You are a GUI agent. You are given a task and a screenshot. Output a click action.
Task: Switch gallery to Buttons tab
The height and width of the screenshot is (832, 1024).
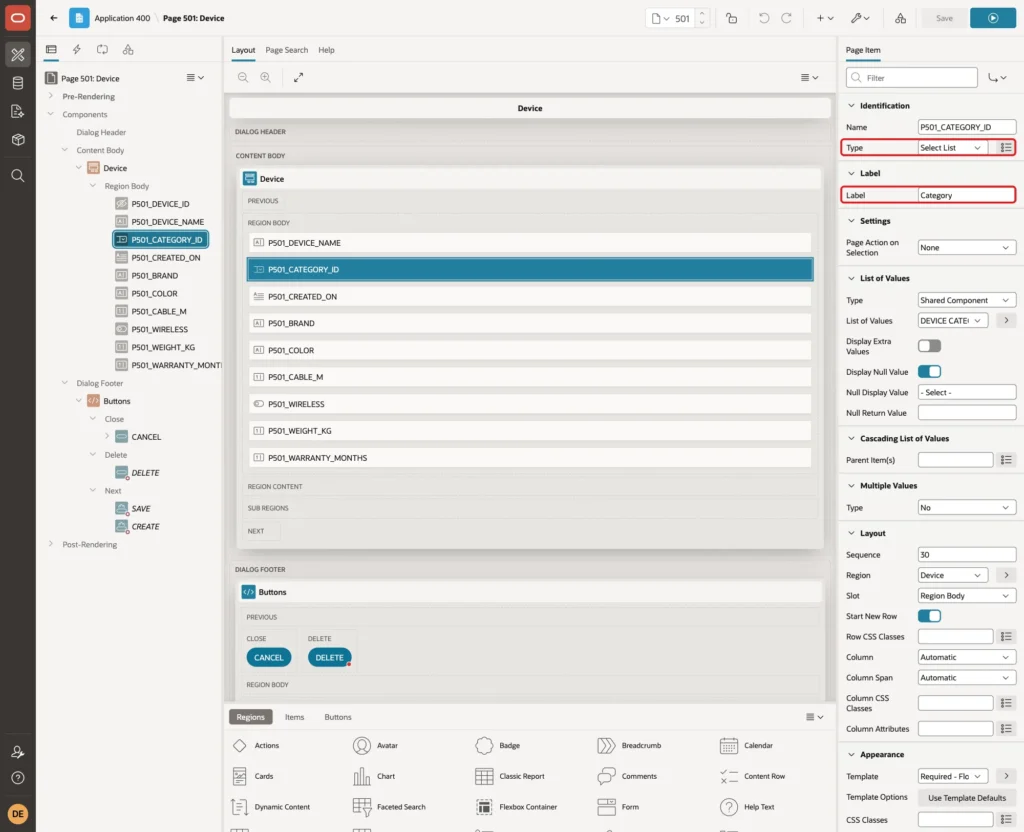pos(338,717)
